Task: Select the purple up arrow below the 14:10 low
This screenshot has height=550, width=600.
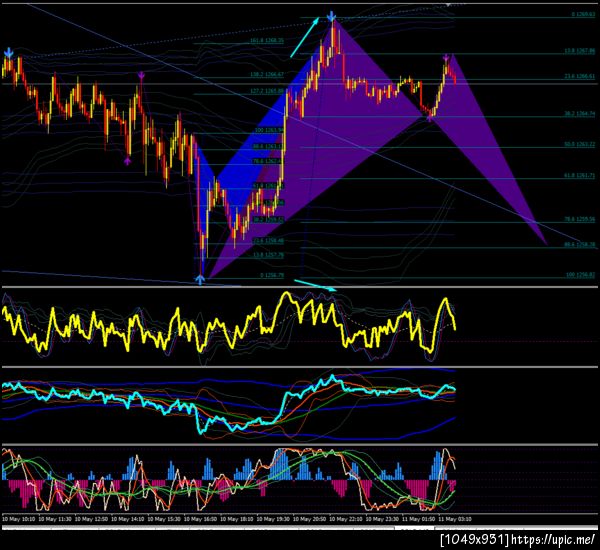Action: pos(127,160)
